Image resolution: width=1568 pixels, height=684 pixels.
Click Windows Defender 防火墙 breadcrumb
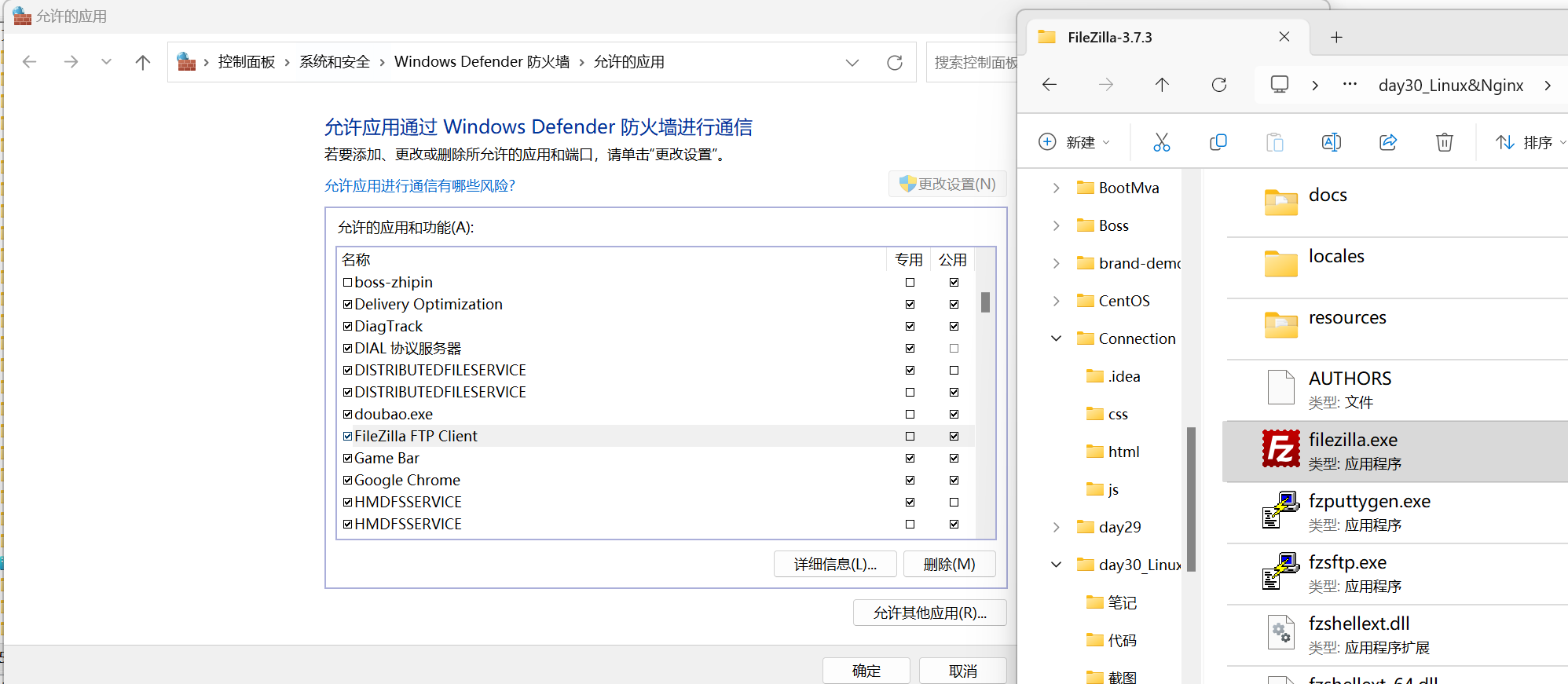pyautogui.click(x=482, y=62)
